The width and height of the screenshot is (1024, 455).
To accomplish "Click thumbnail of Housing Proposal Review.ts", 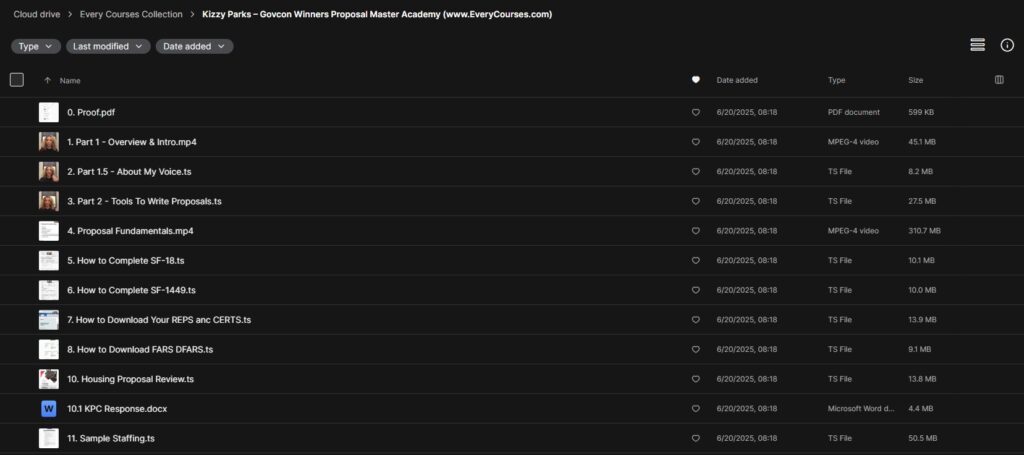I will pyautogui.click(x=48, y=379).
